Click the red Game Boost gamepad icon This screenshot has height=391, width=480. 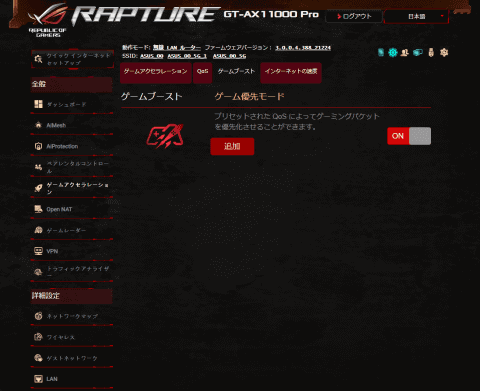(165, 136)
